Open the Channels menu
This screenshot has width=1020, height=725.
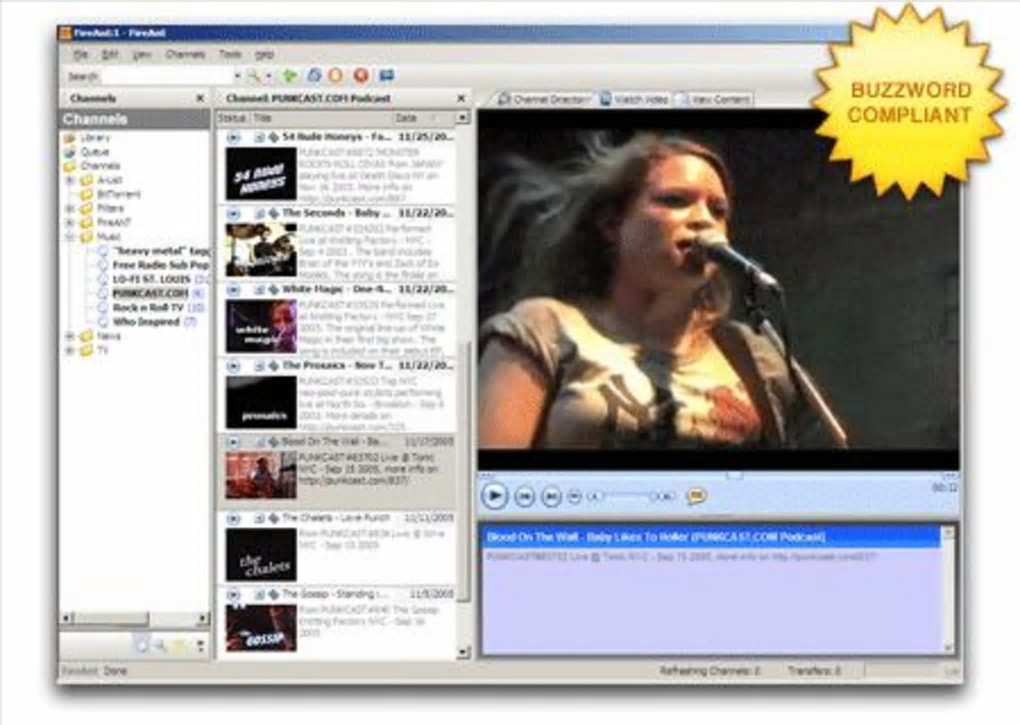(x=185, y=55)
